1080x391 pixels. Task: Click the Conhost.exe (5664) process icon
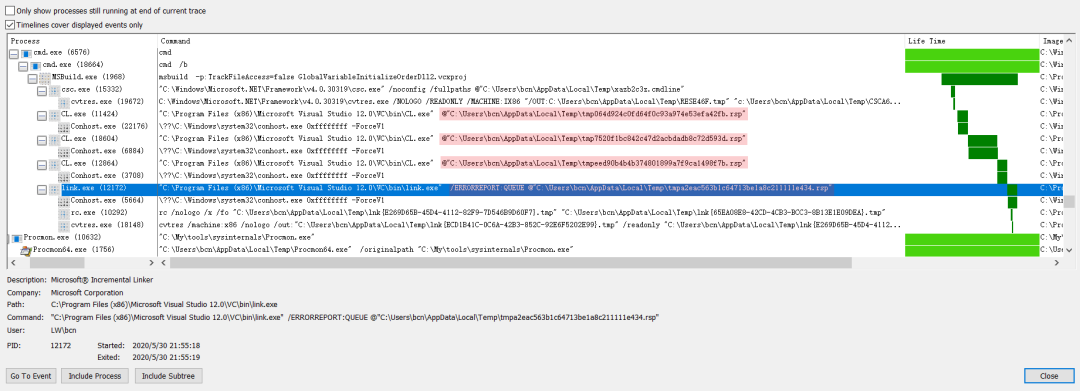pos(64,201)
